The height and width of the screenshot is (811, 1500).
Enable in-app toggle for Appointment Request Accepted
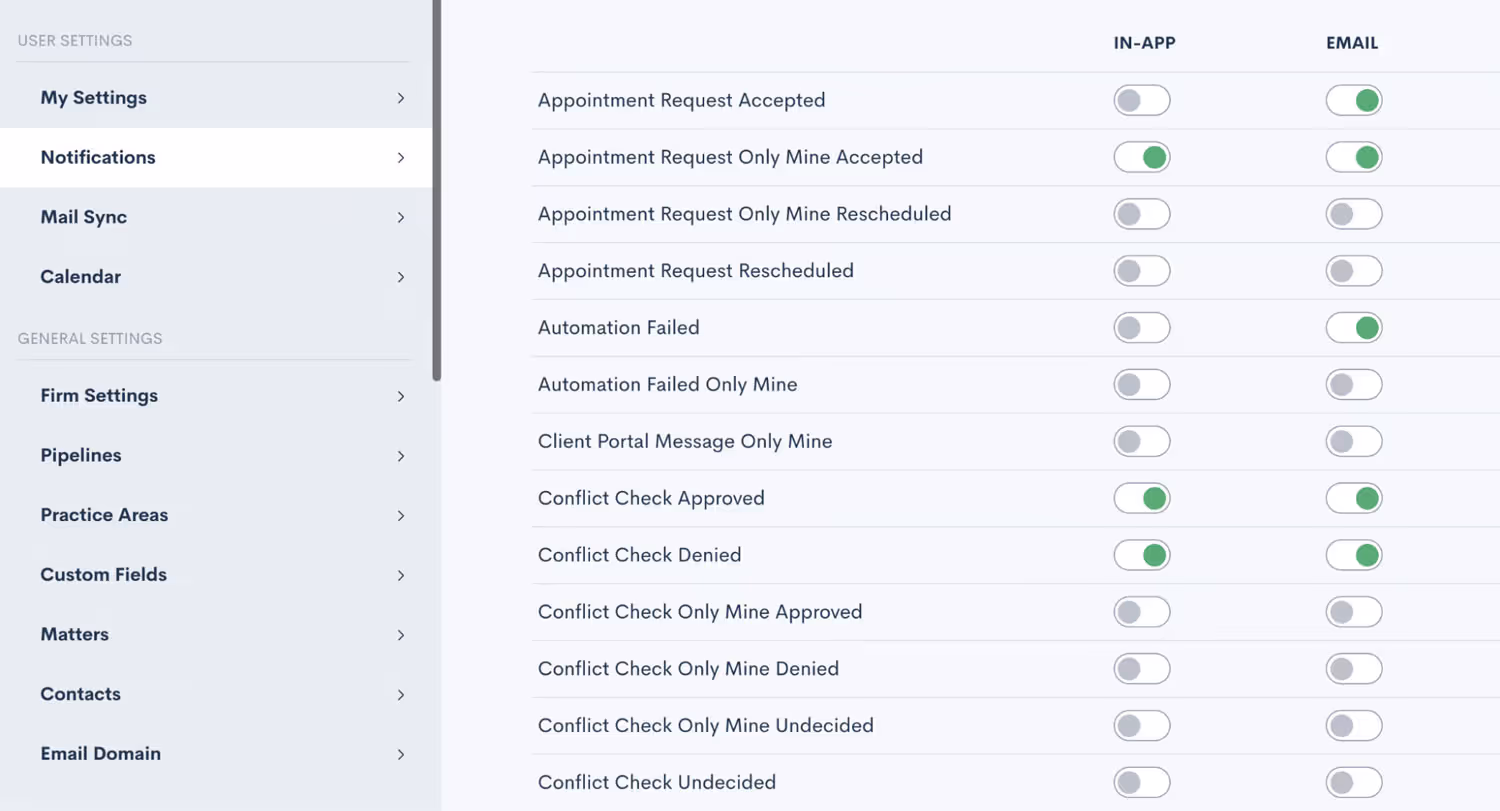[1142, 100]
